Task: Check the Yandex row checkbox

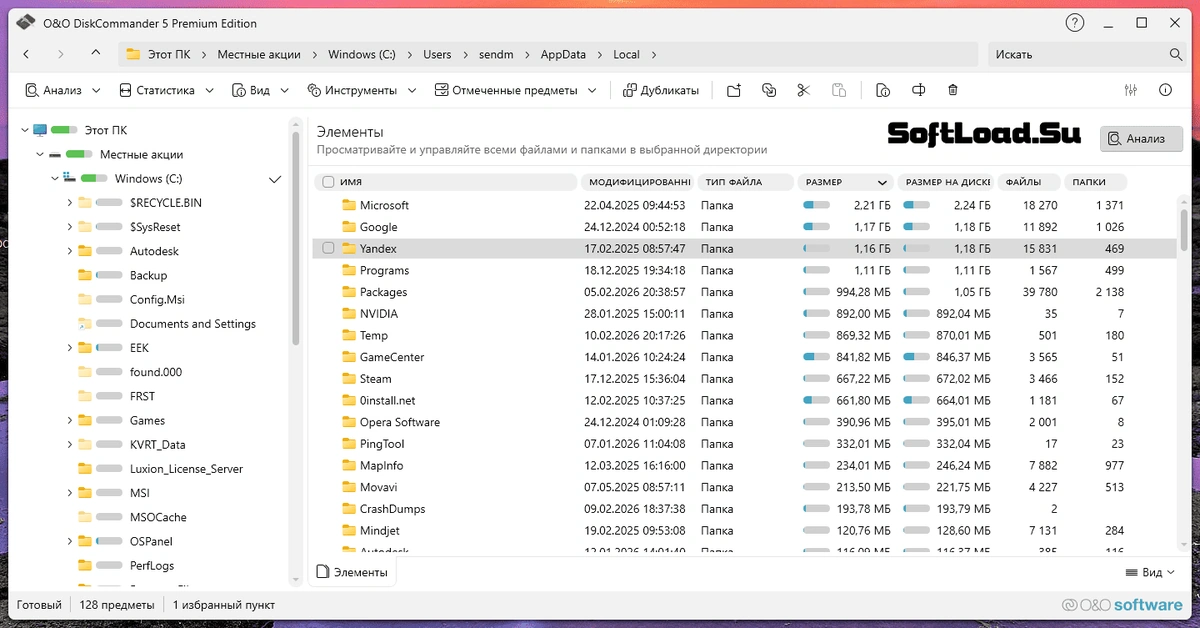Action: (328, 248)
